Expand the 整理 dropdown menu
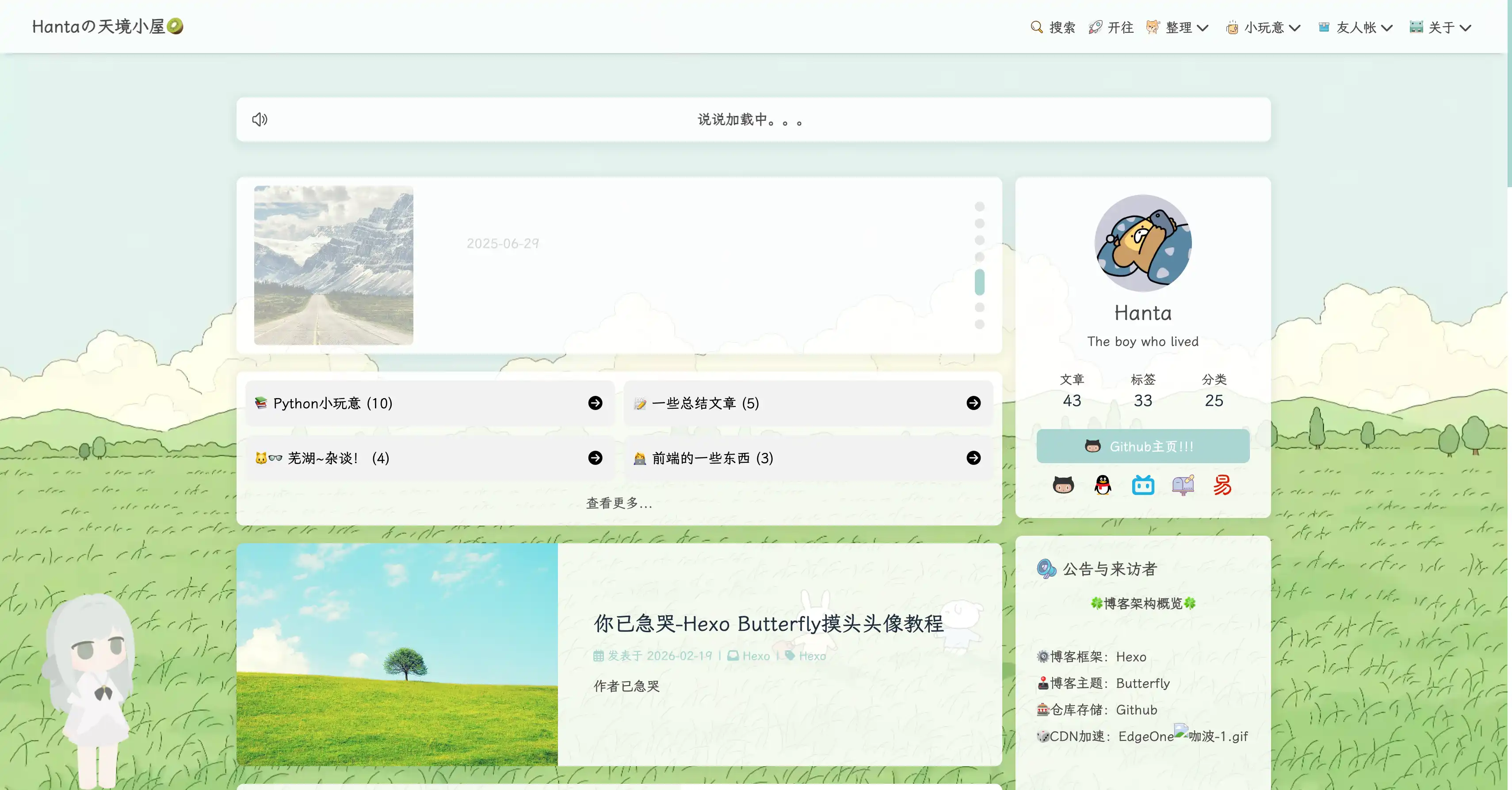This screenshot has width=1512, height=790. [x=1177, y=27]
